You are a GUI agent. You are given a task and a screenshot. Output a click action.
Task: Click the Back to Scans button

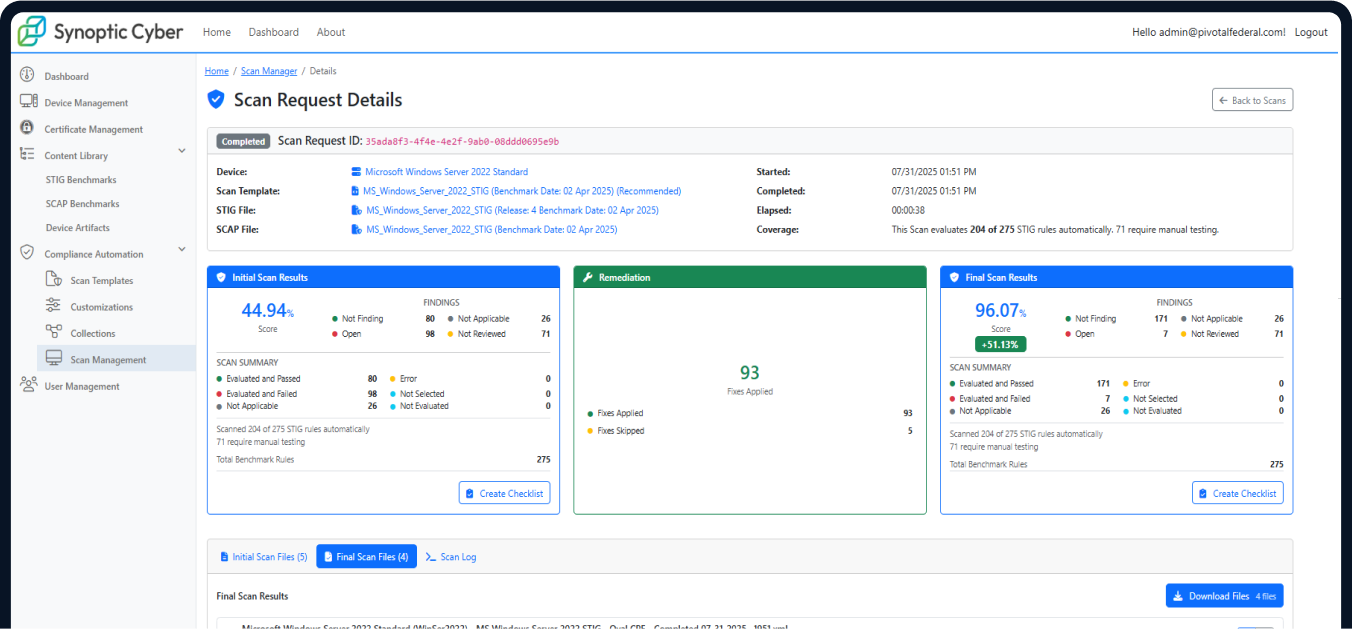pyautogui.click(x=1252, y=100)
